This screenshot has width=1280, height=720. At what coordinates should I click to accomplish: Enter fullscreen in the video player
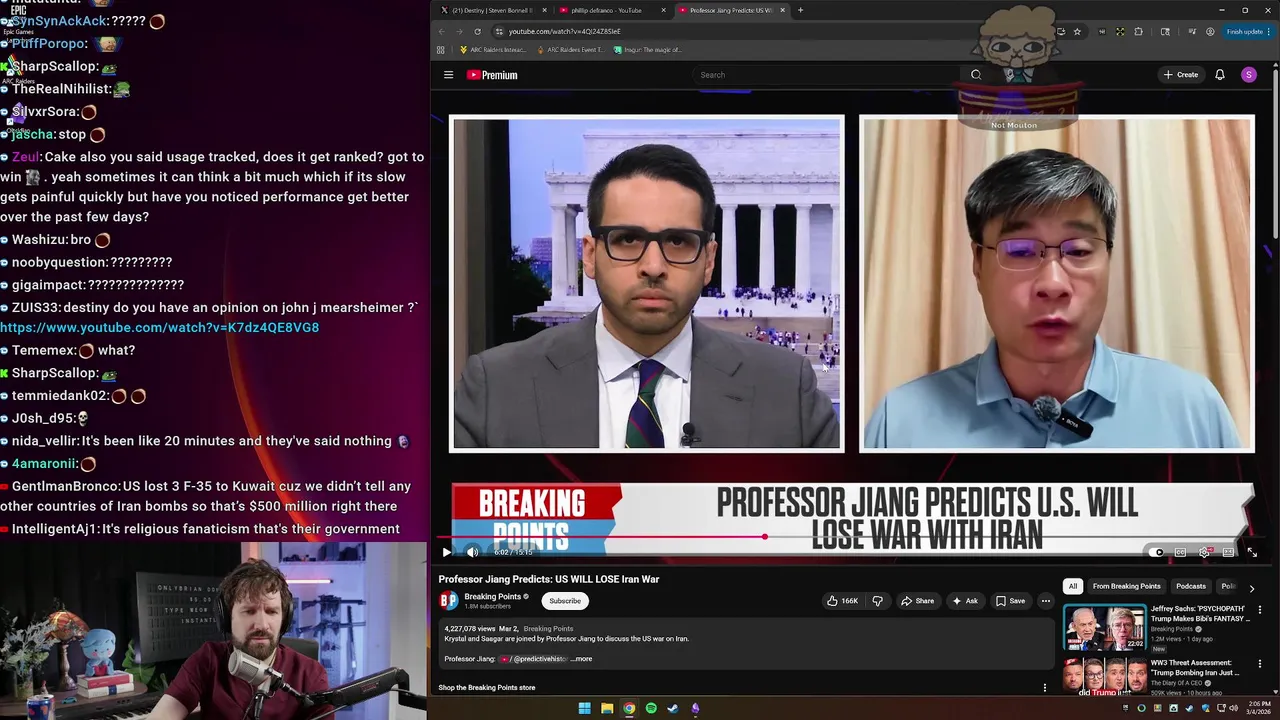coord(1252,552)
